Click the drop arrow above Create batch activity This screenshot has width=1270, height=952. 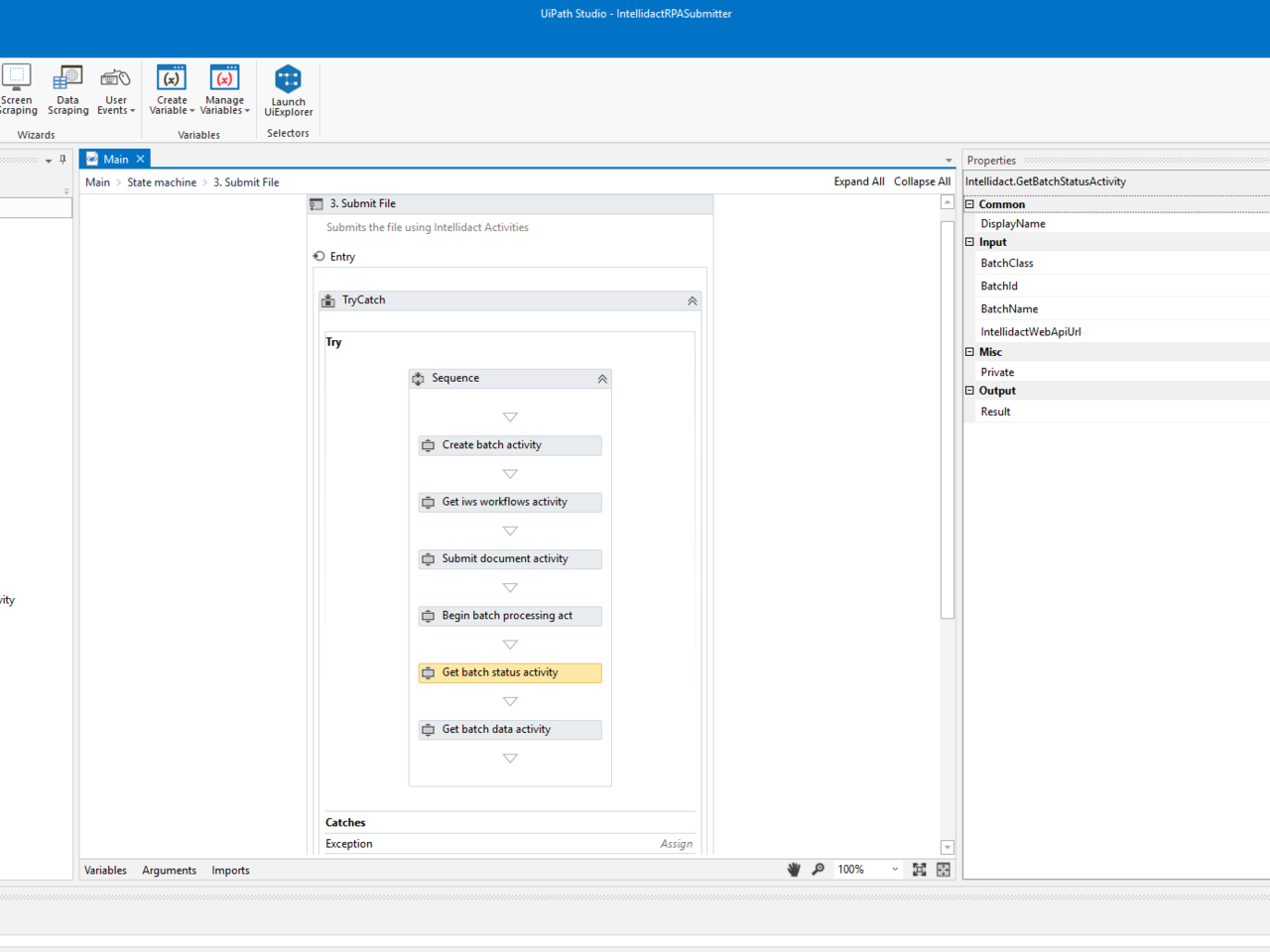click(510, 417)
